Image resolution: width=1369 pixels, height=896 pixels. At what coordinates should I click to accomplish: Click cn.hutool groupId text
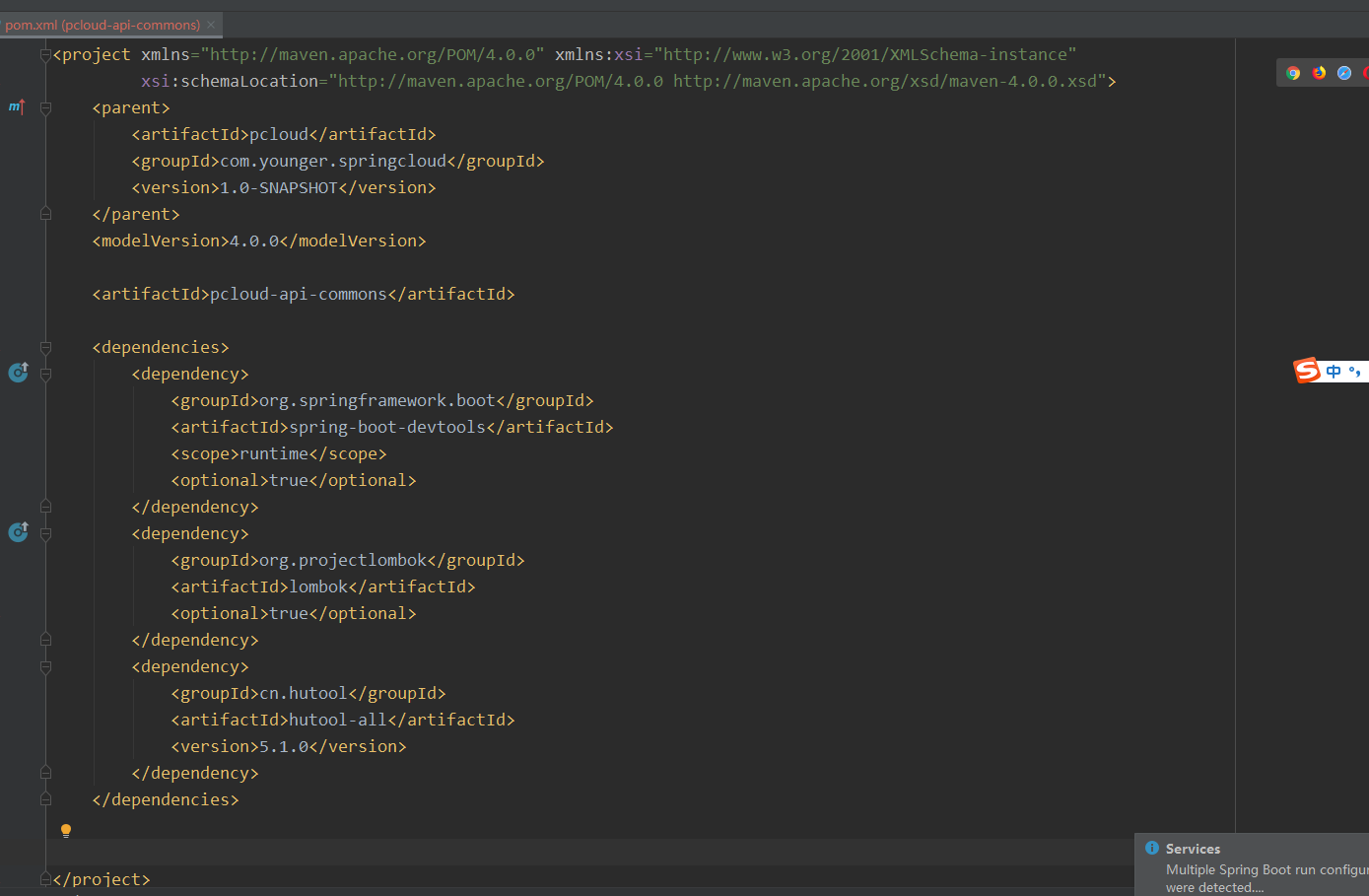[304, 693]
